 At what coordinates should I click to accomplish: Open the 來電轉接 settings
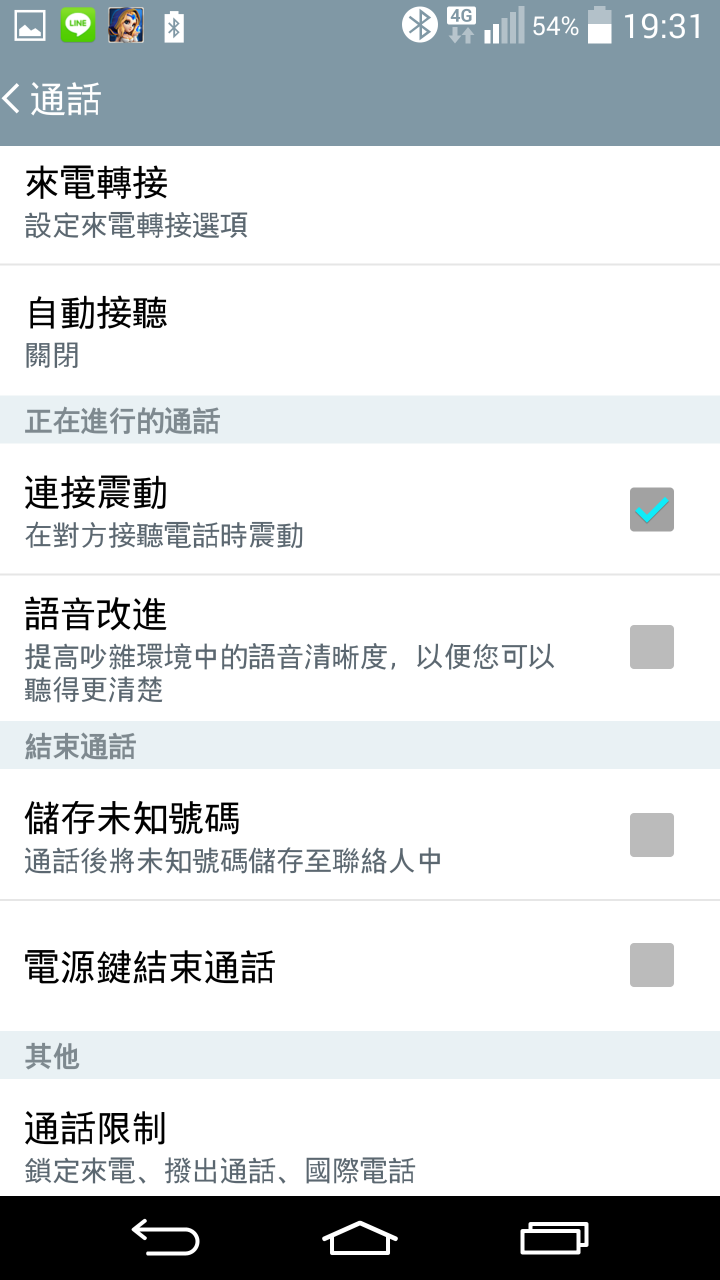[360, 205]
